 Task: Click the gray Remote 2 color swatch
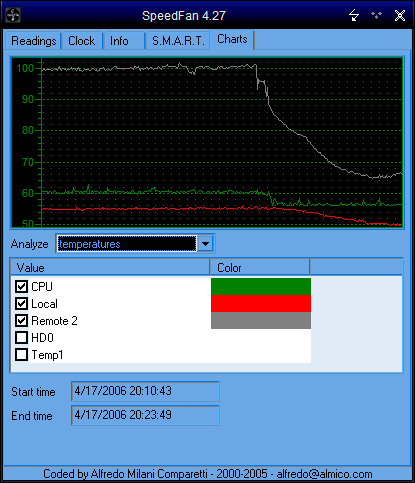click(261, 320)
